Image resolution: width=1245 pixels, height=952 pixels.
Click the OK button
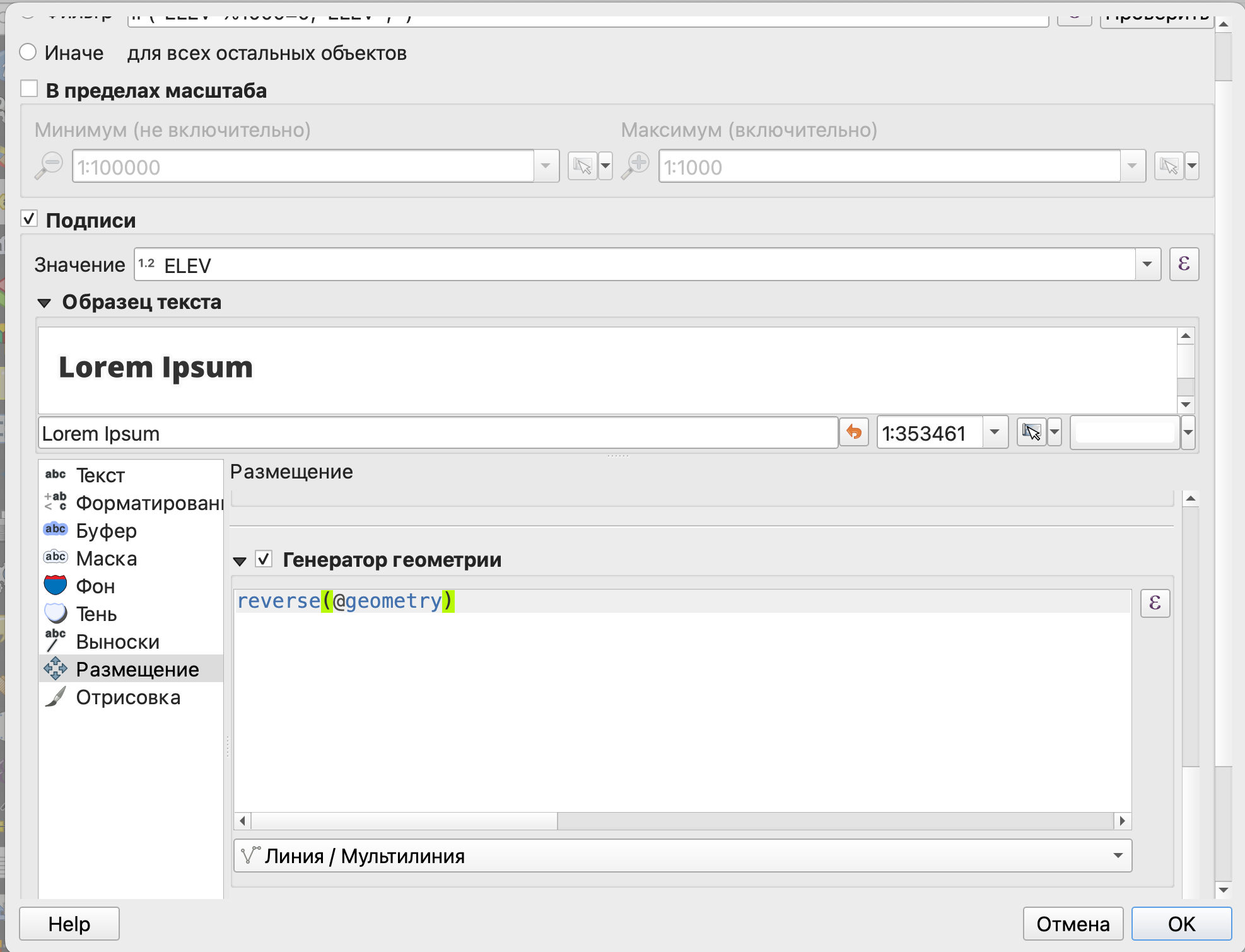[x=1181, y=924]
